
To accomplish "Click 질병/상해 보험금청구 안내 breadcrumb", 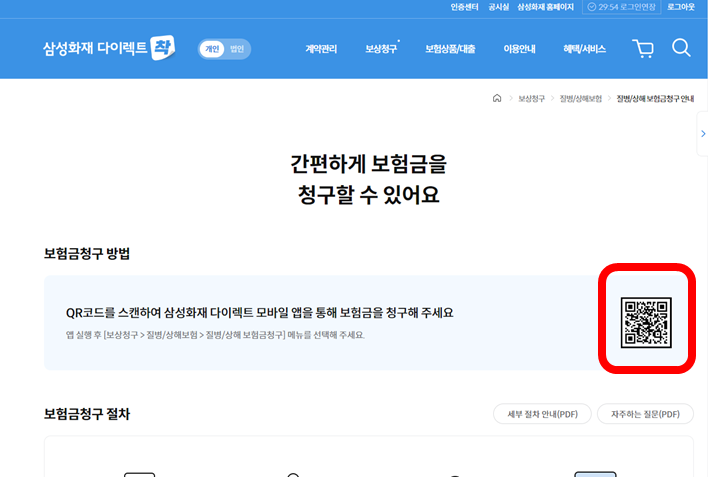I will click(655, 98).
